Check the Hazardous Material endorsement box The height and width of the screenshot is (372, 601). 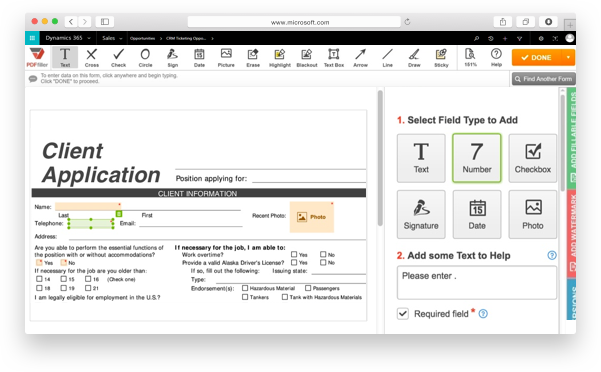pyautogui.click(x=245, y=288)
